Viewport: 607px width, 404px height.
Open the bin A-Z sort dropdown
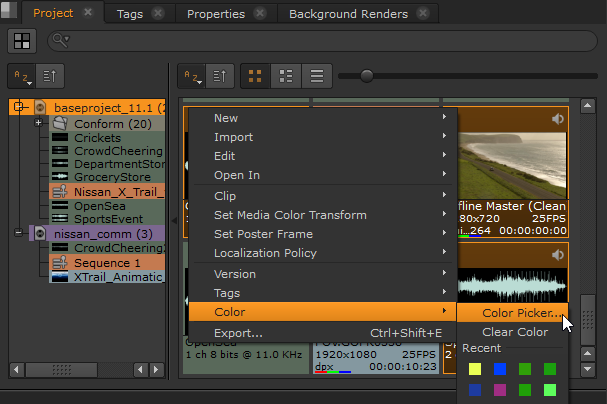(x=192, y=76)
